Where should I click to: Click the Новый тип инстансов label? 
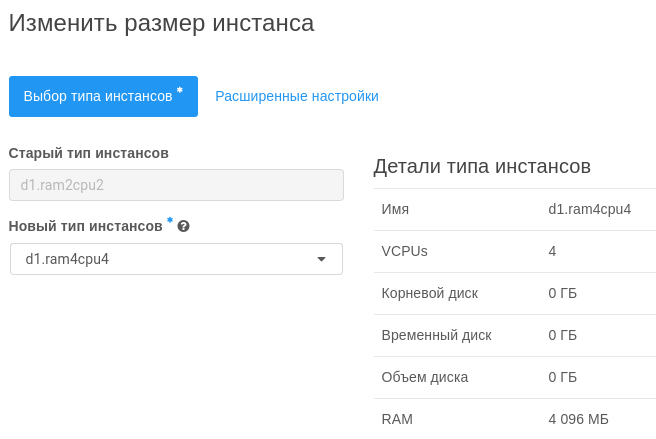click(x=85, y=226)
